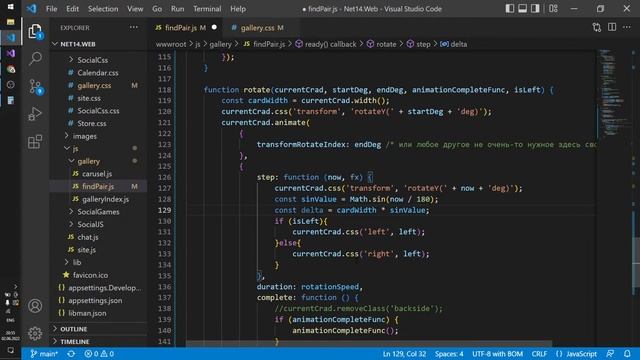Click the synchronize changes icon in status bar
Viewport: 640px width, 360px height.
pyautogui.click(x=71, y=354)
